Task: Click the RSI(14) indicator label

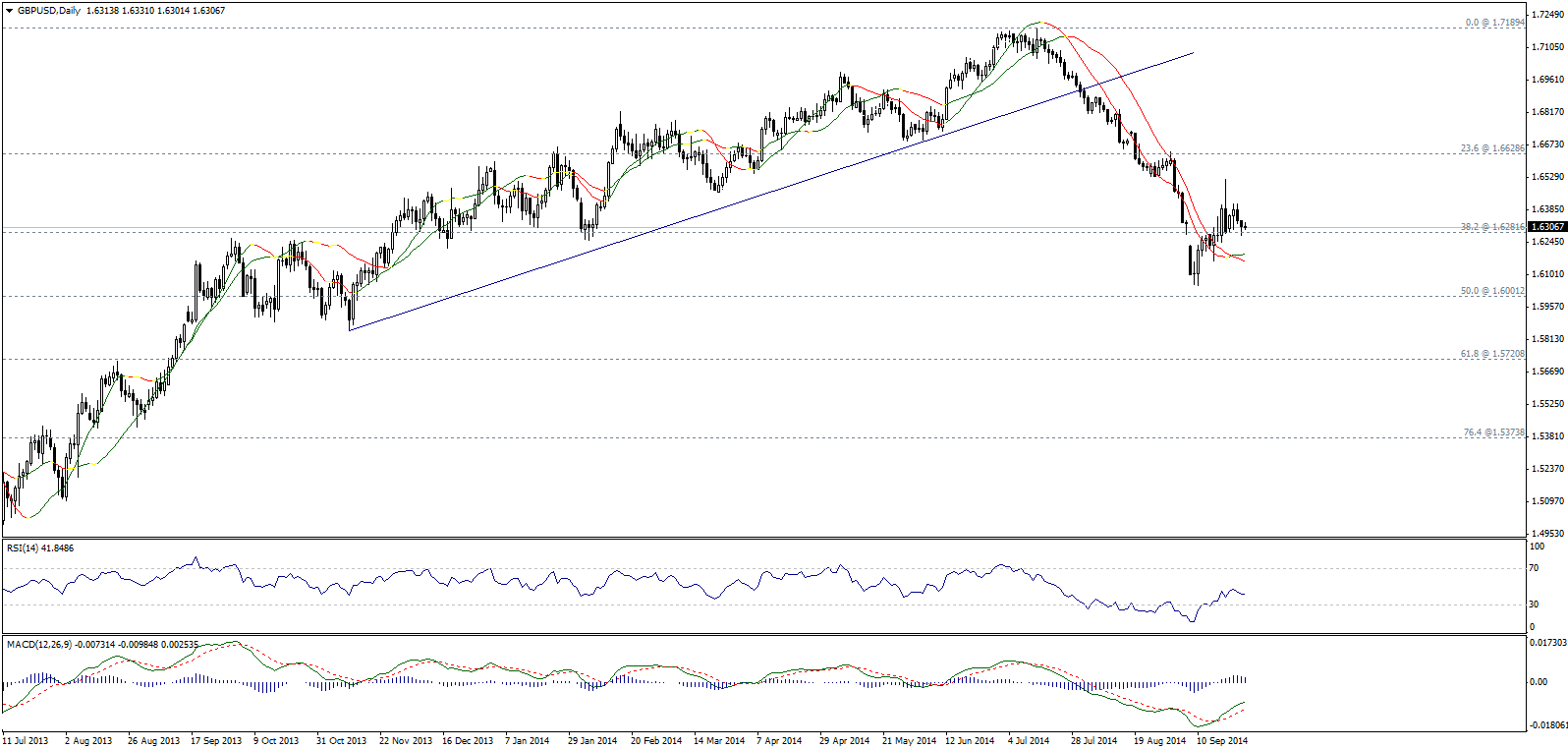Action: click(22, 548)
